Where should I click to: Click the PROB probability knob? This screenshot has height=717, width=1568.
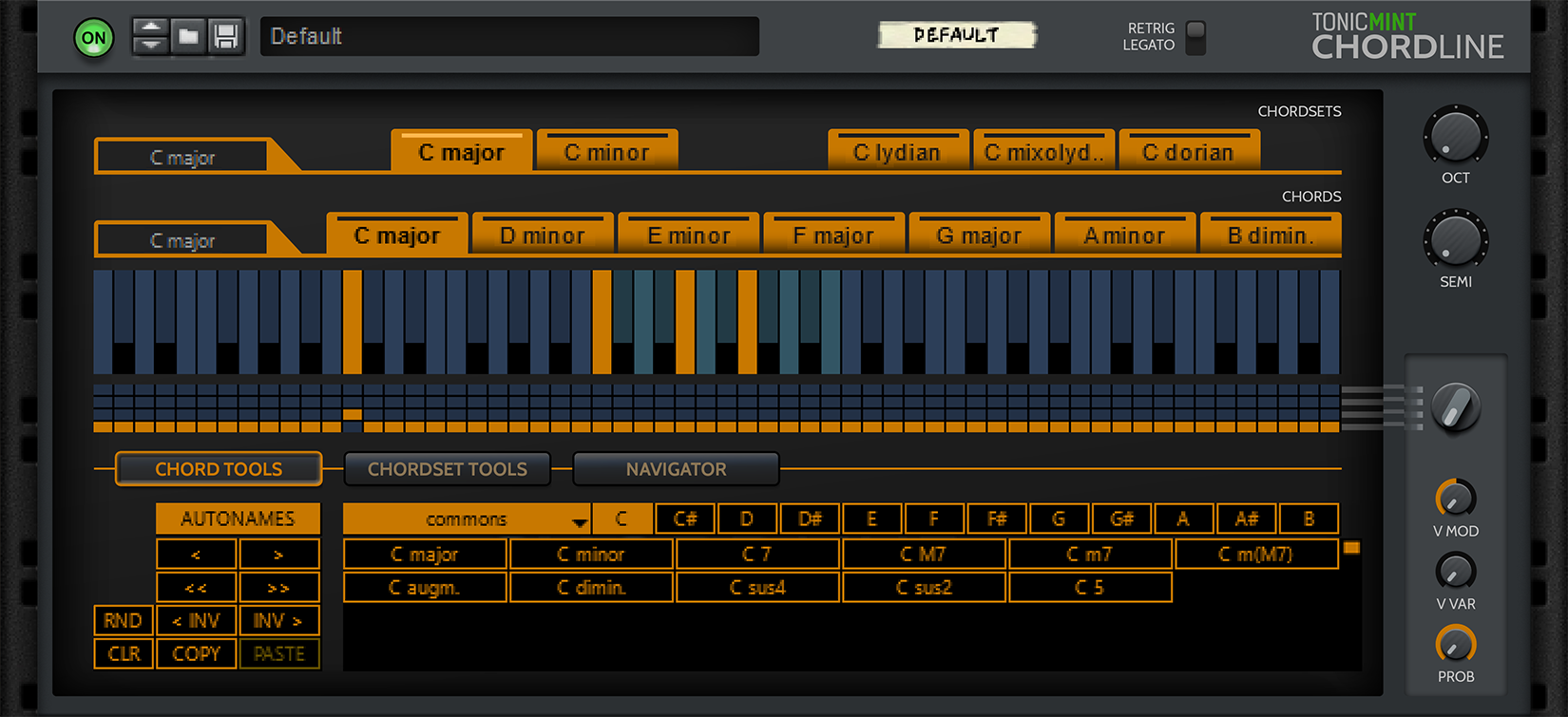pyautogui.click(x=1455, y=645)
